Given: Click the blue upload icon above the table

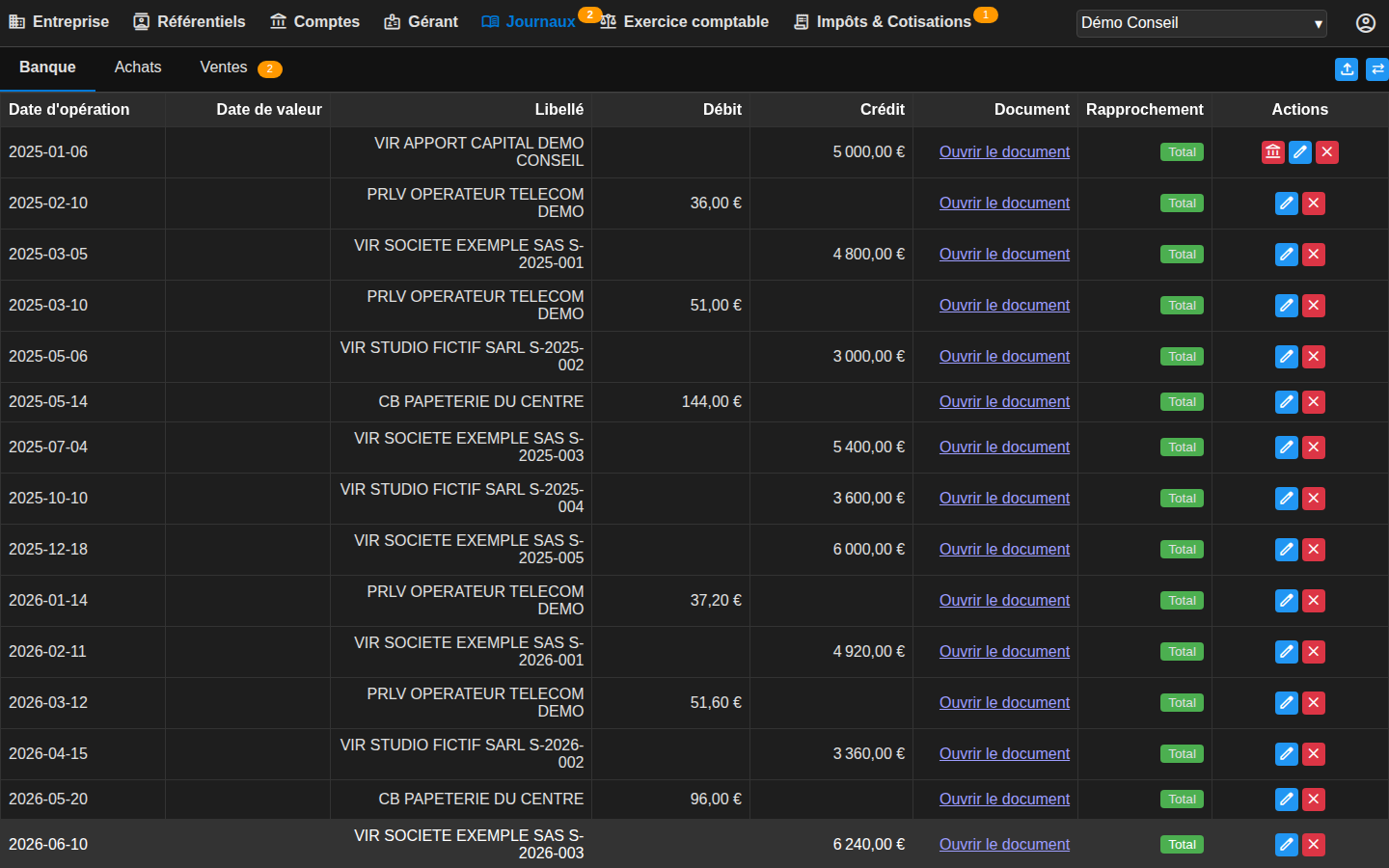Looking at the screenshot, I should pos(1347,69).
